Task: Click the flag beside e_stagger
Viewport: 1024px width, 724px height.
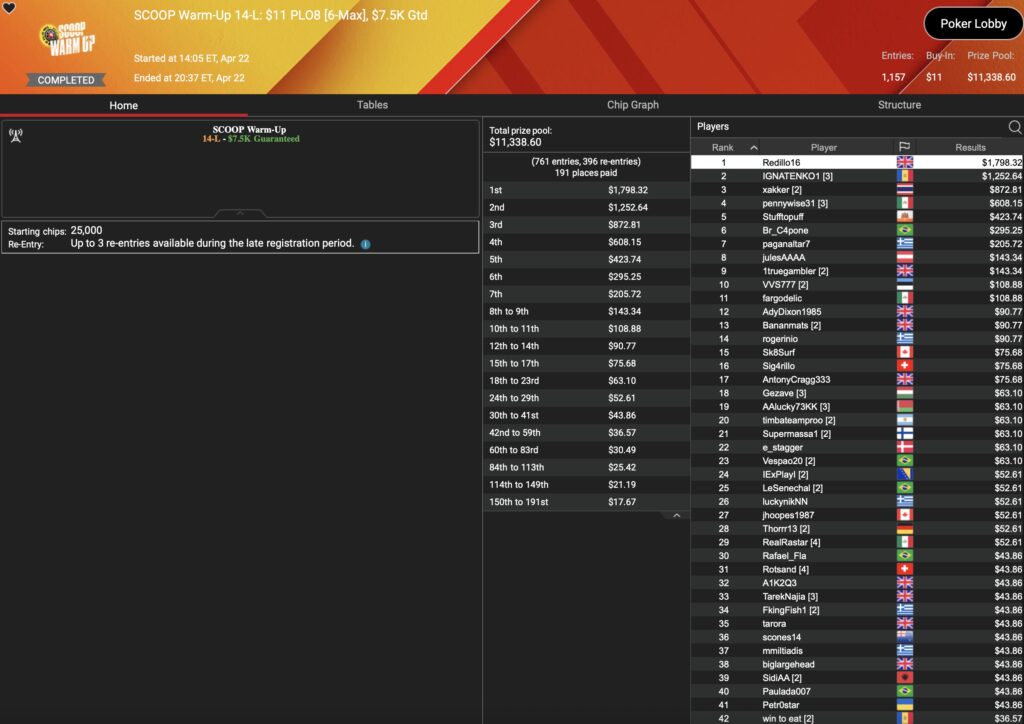Action: click(x=904, y=447)
